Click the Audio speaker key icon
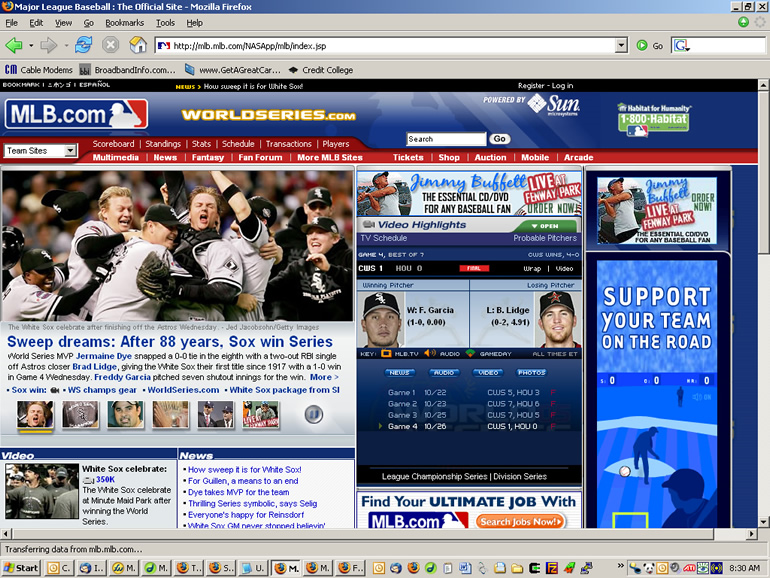The image size is (770, 578). tap(429, 354)
